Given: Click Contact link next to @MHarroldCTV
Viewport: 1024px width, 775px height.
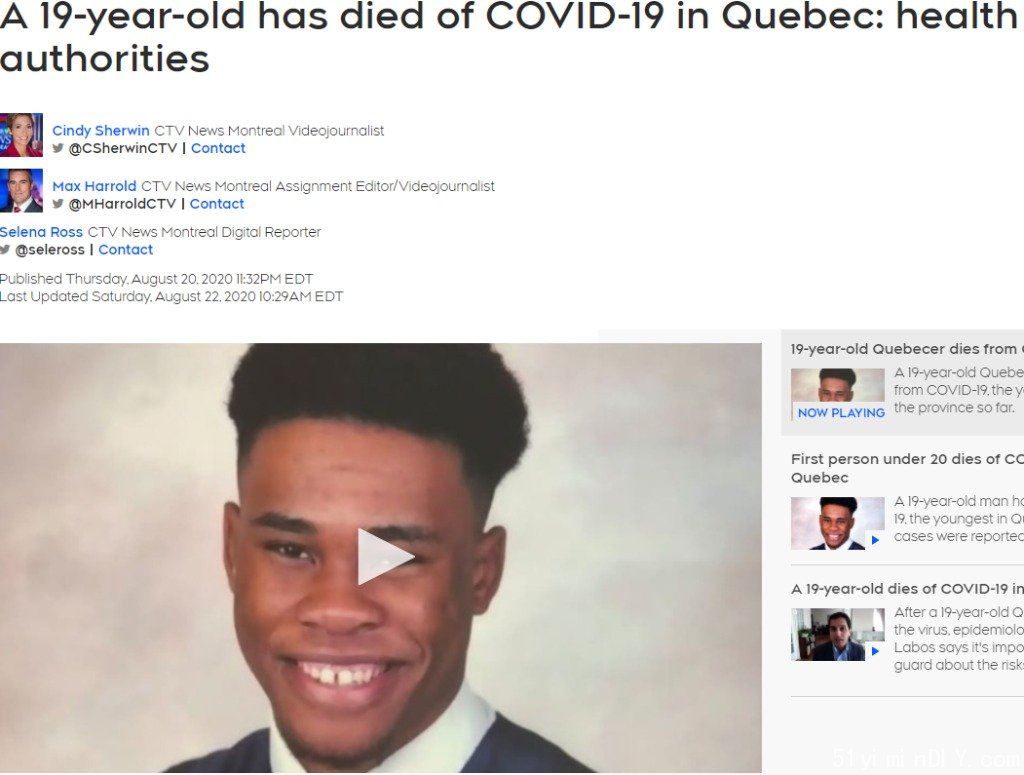Looking at the screenshot, I should [x=217, y=204].
